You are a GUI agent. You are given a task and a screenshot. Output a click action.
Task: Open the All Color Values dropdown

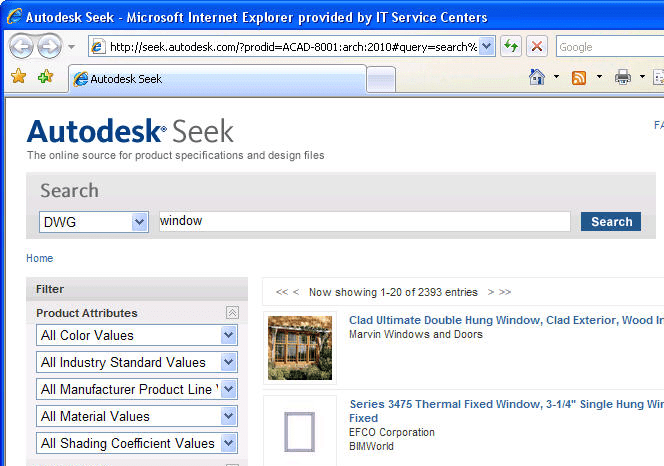pyautogui.click(x=137, y=335)
